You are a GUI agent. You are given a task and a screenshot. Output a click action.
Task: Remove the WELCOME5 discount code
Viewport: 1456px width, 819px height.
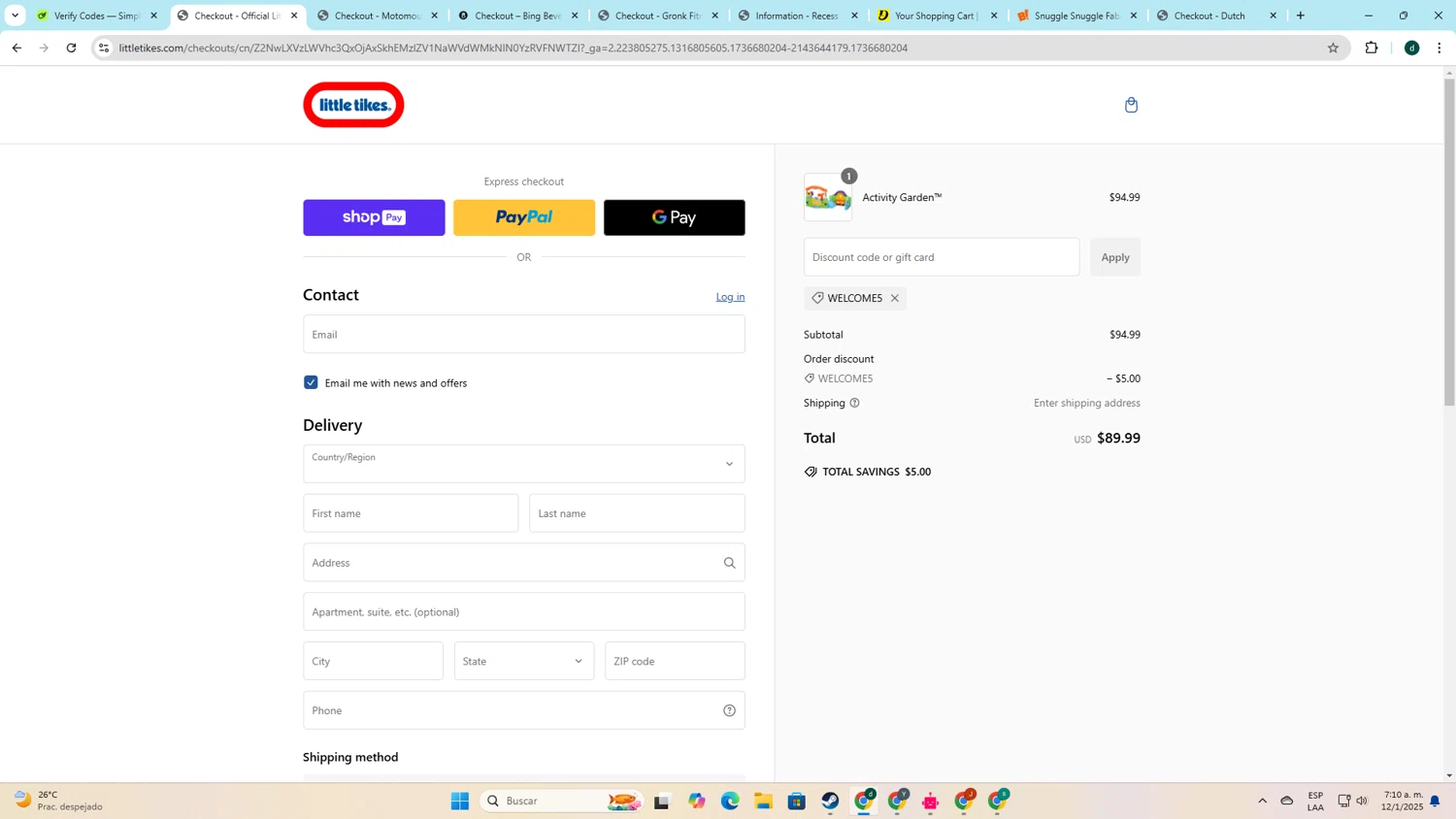[x=895, y=298]
